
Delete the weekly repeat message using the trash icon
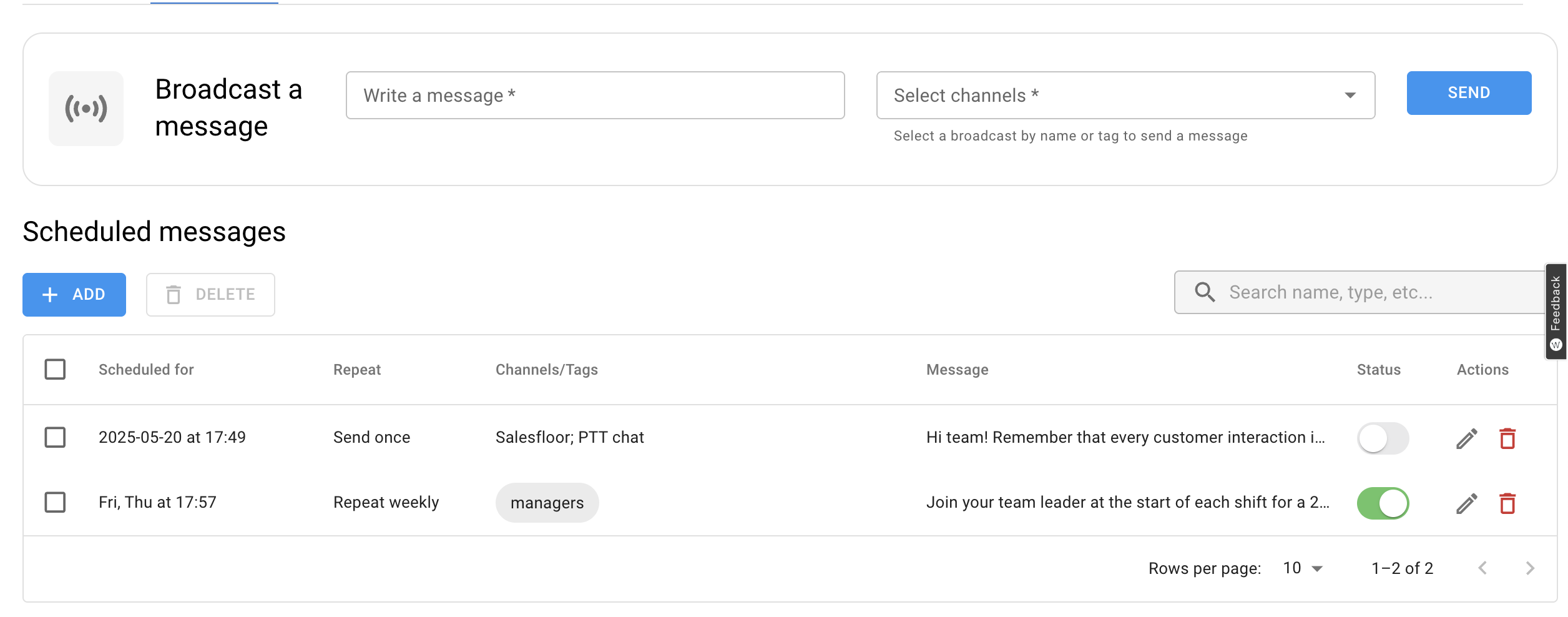[1508, 503]
